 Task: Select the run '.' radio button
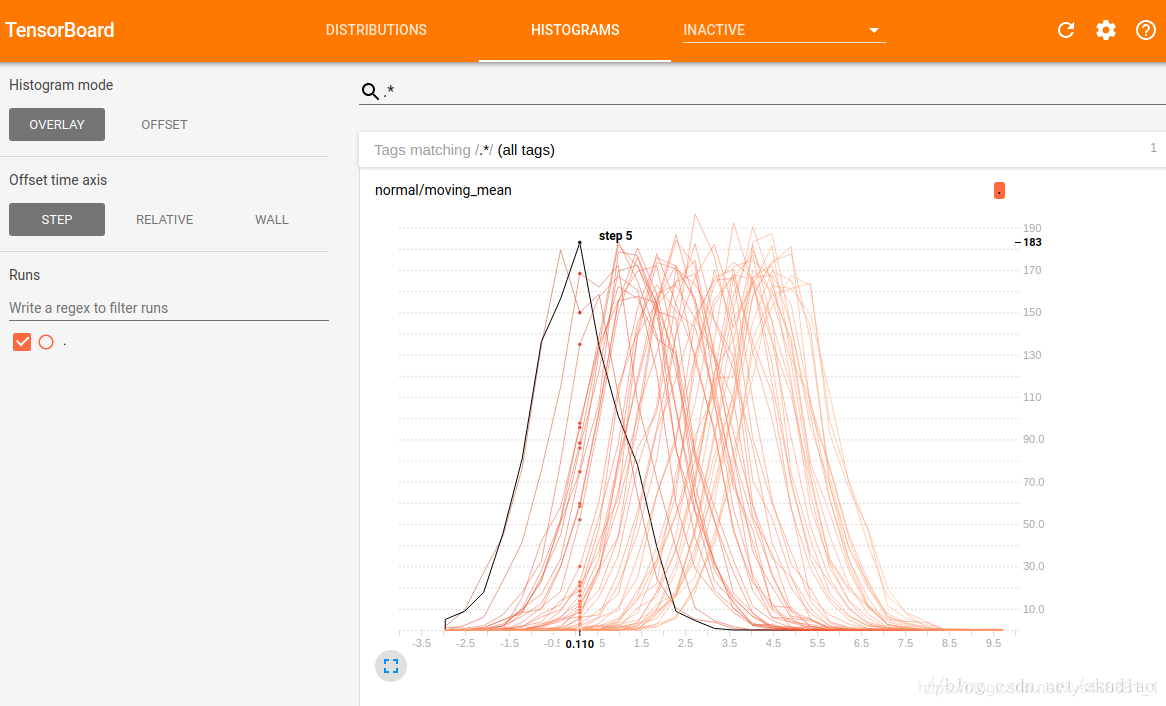tap(46, 342)
